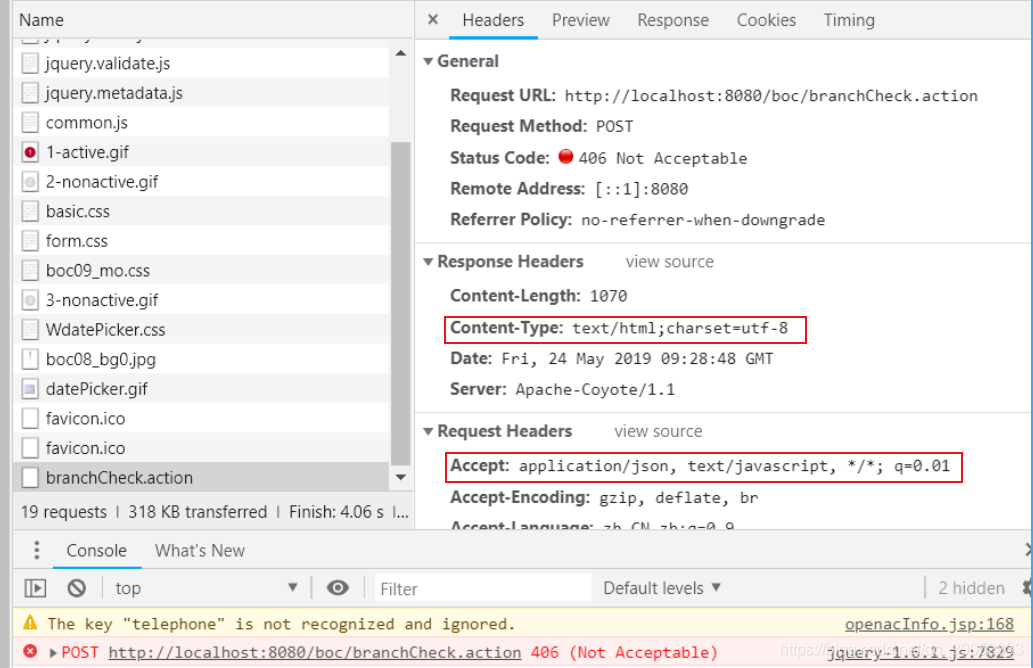Switch to the Preview tab
The image size is (1033, 668).
point(580,19)
